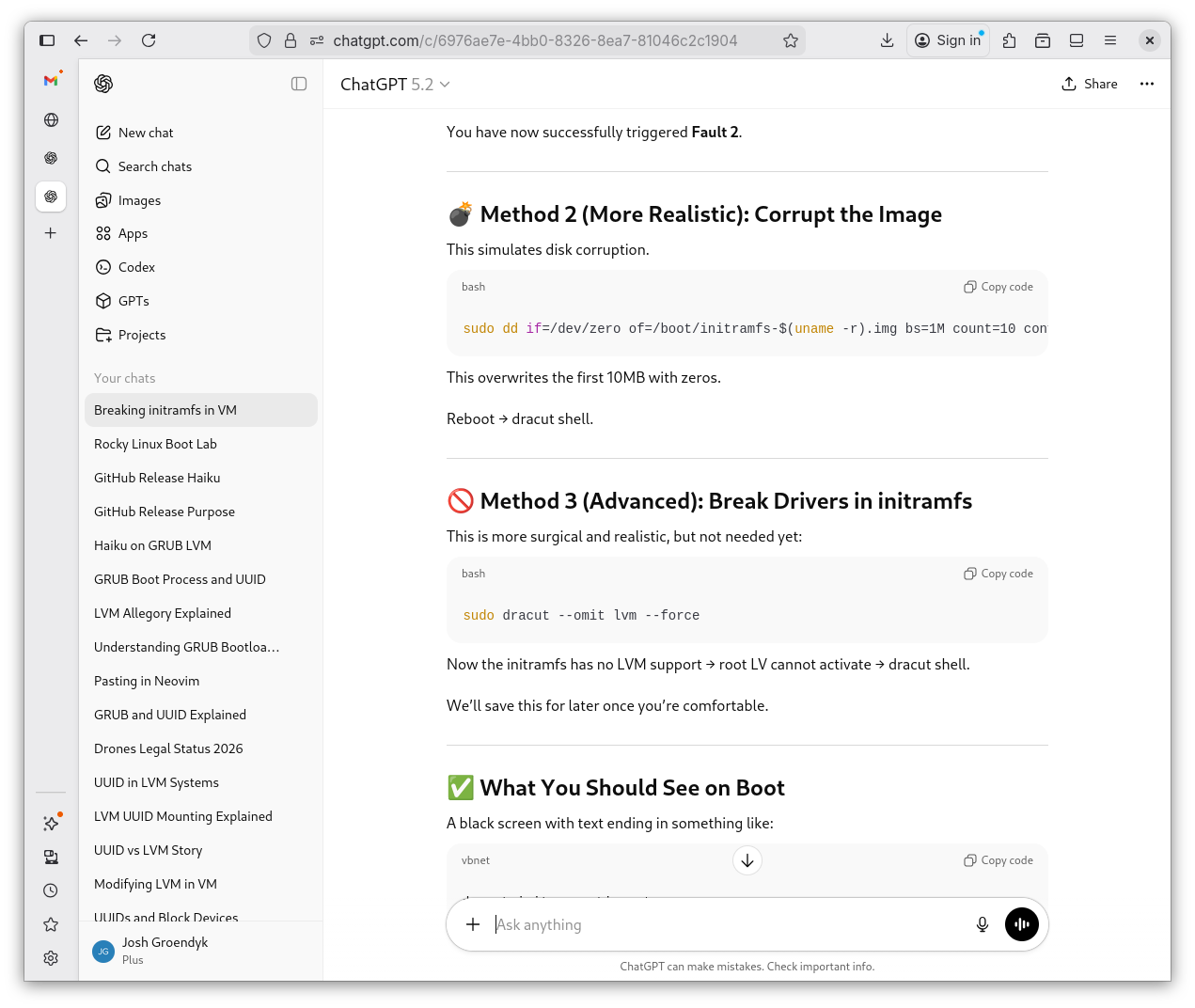Open the browser hamburger menu

1109,40
